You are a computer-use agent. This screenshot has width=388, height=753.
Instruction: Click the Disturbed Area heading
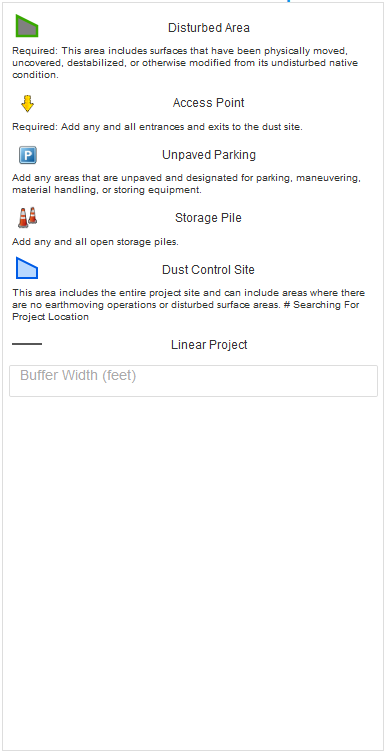(208, 28)
